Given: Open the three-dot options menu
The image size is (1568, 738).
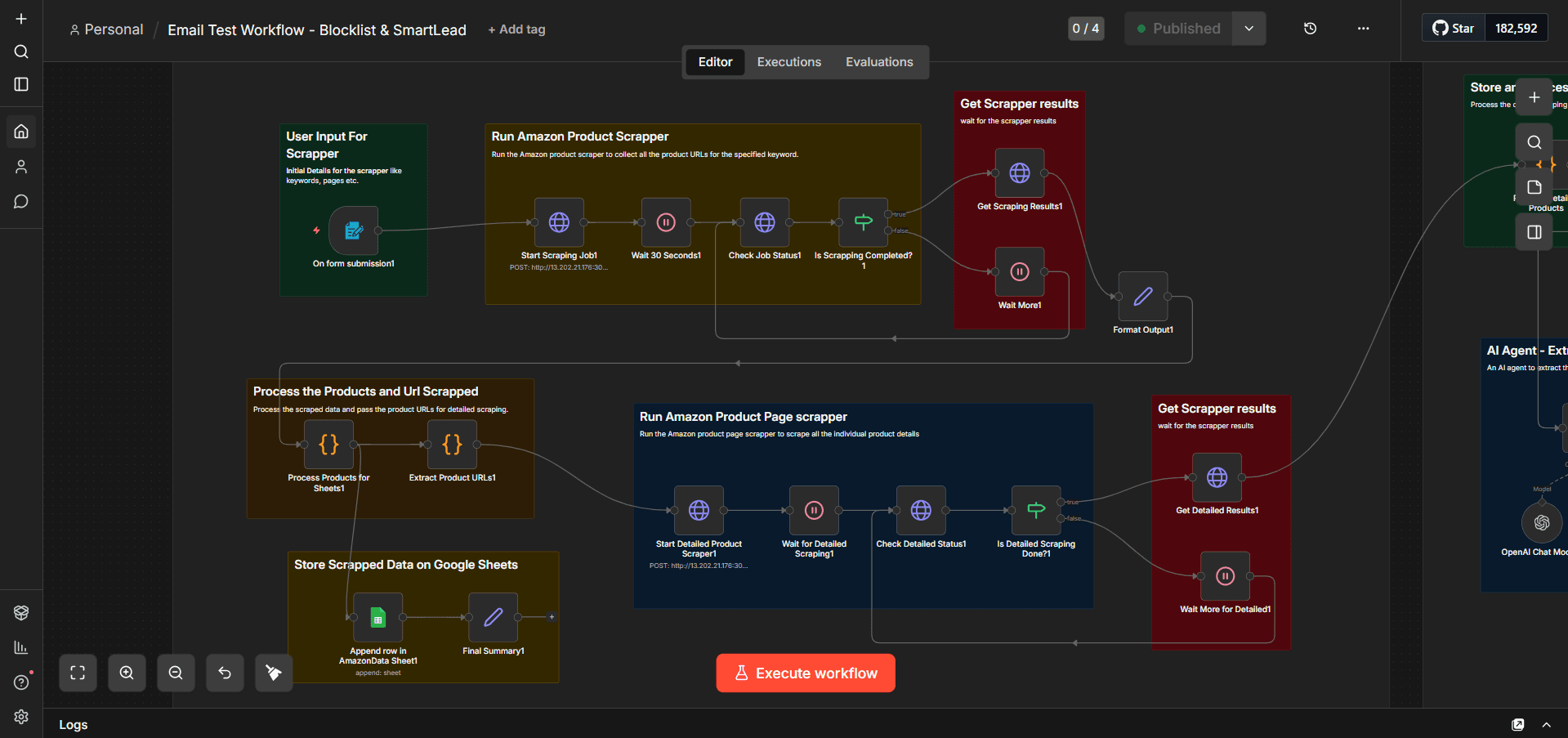Looking at the screenshot, I should 1363,28.
